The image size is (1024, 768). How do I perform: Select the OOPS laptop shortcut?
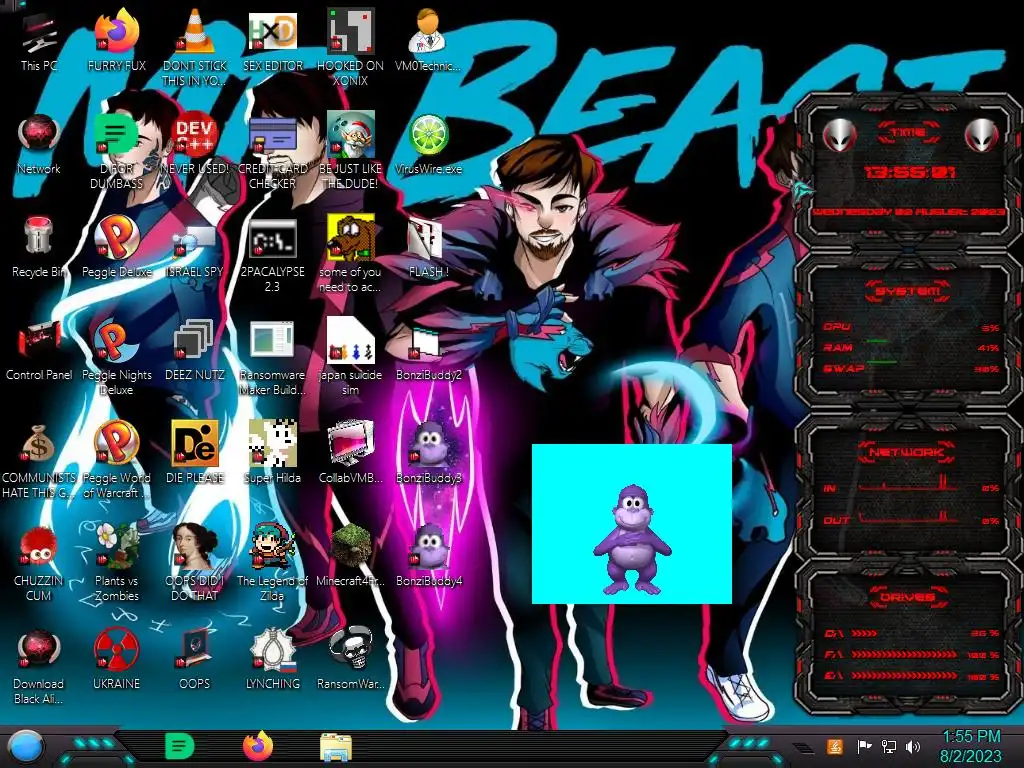click(x=195, y=660)
